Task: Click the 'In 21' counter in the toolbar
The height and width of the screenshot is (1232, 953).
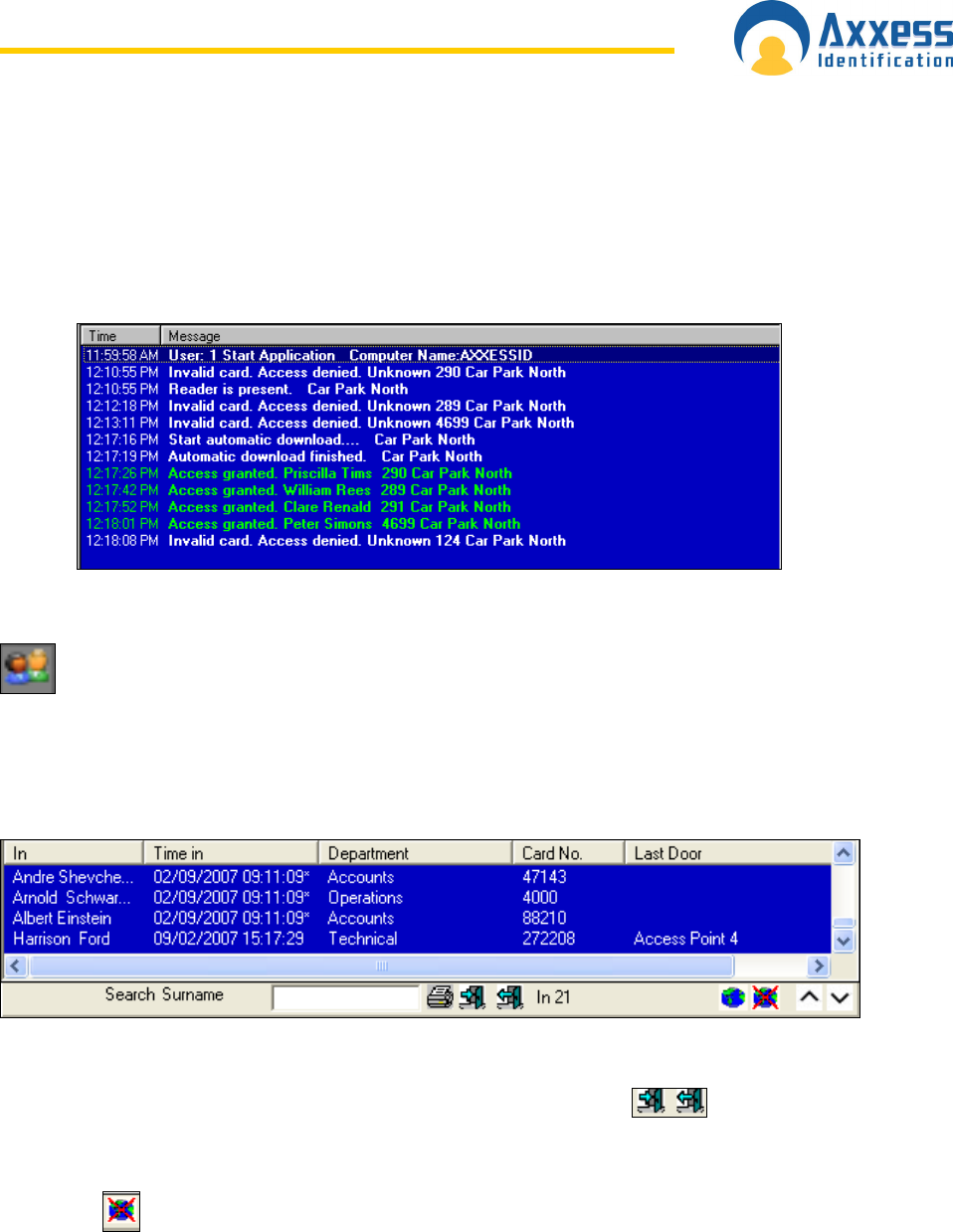Action: pyautogui.click(x=553, y=997)
